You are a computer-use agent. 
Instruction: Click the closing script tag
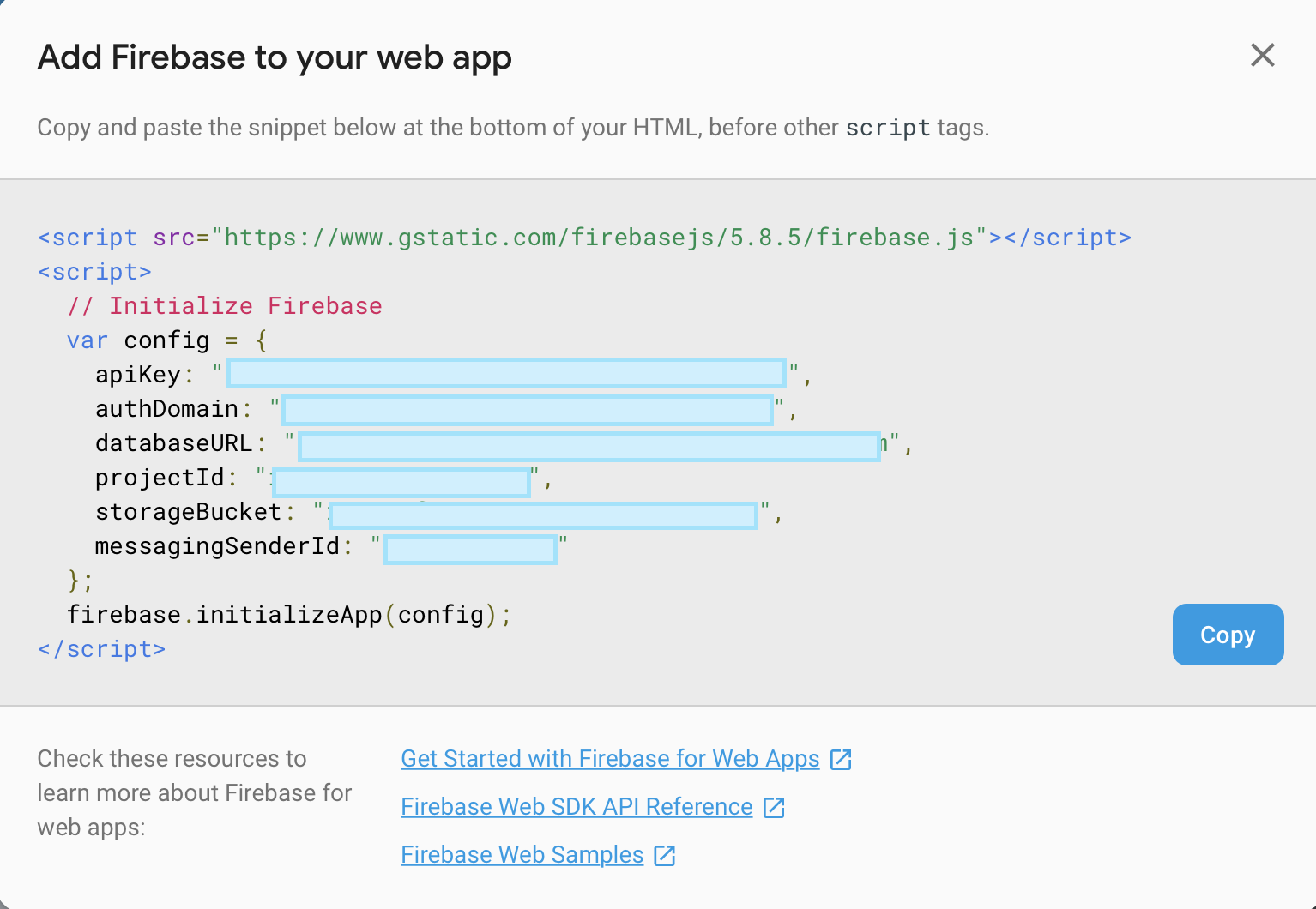tap(101, 649)
